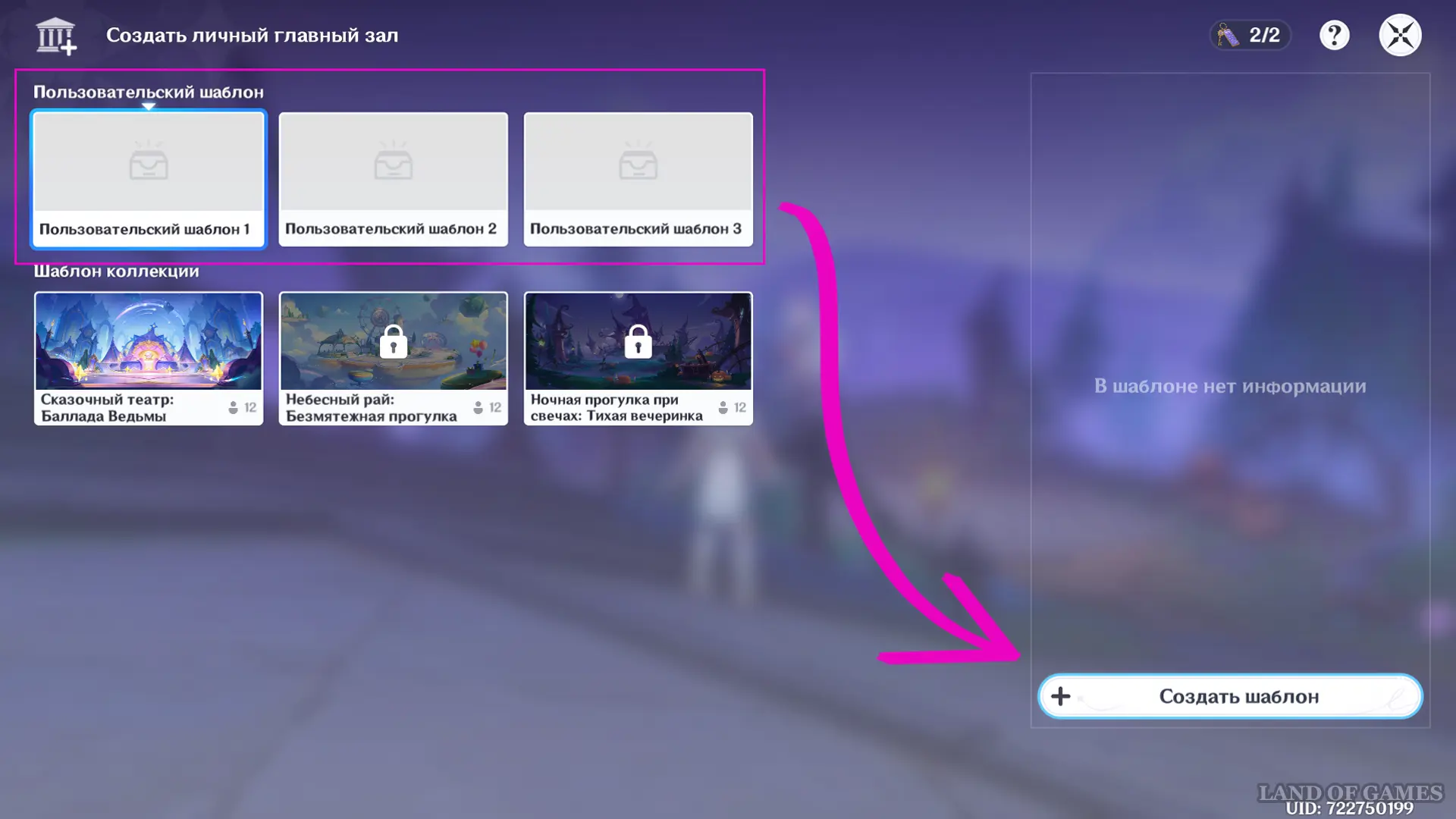Click player count 12 on Небесный рай
This screenshot has width=1456, height=819.
click(488, 407)
